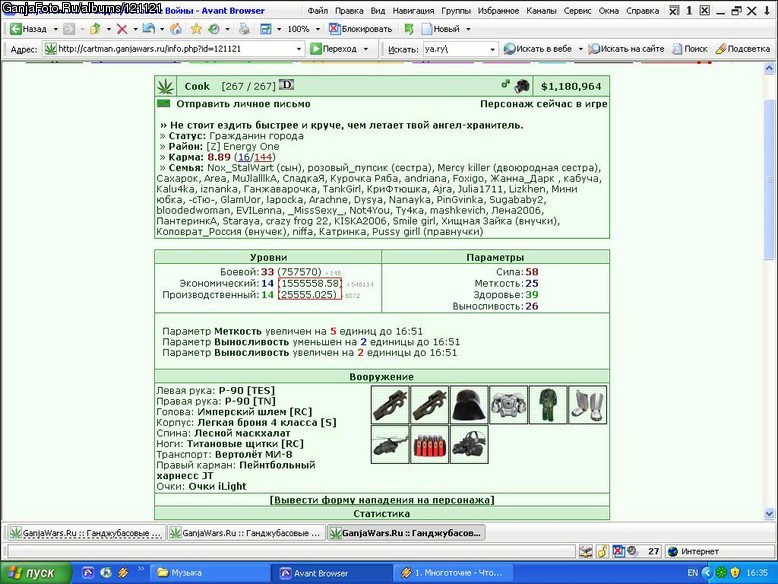Viewport: 778px width, 584px height.
Task: Open the home page icon in toolbar
Action: pos(176,29)
